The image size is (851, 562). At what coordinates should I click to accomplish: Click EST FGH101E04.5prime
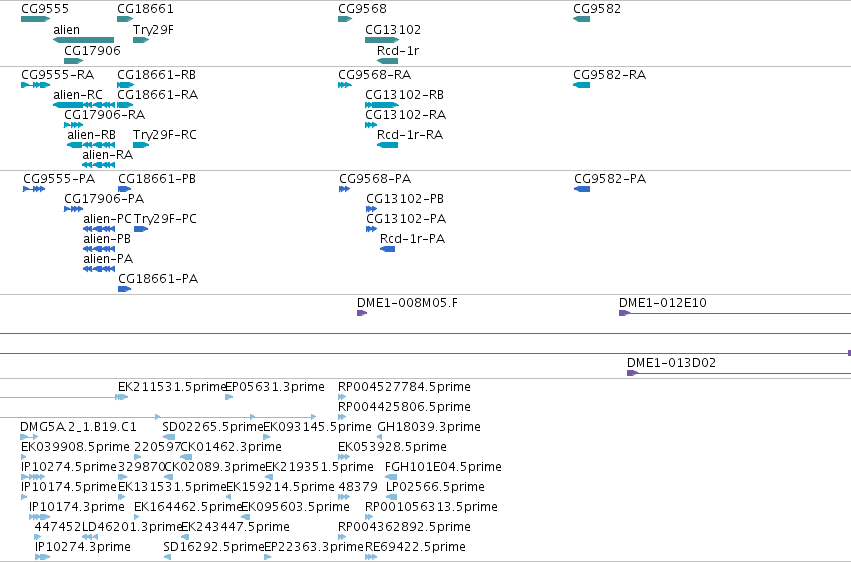pos(391,477)
